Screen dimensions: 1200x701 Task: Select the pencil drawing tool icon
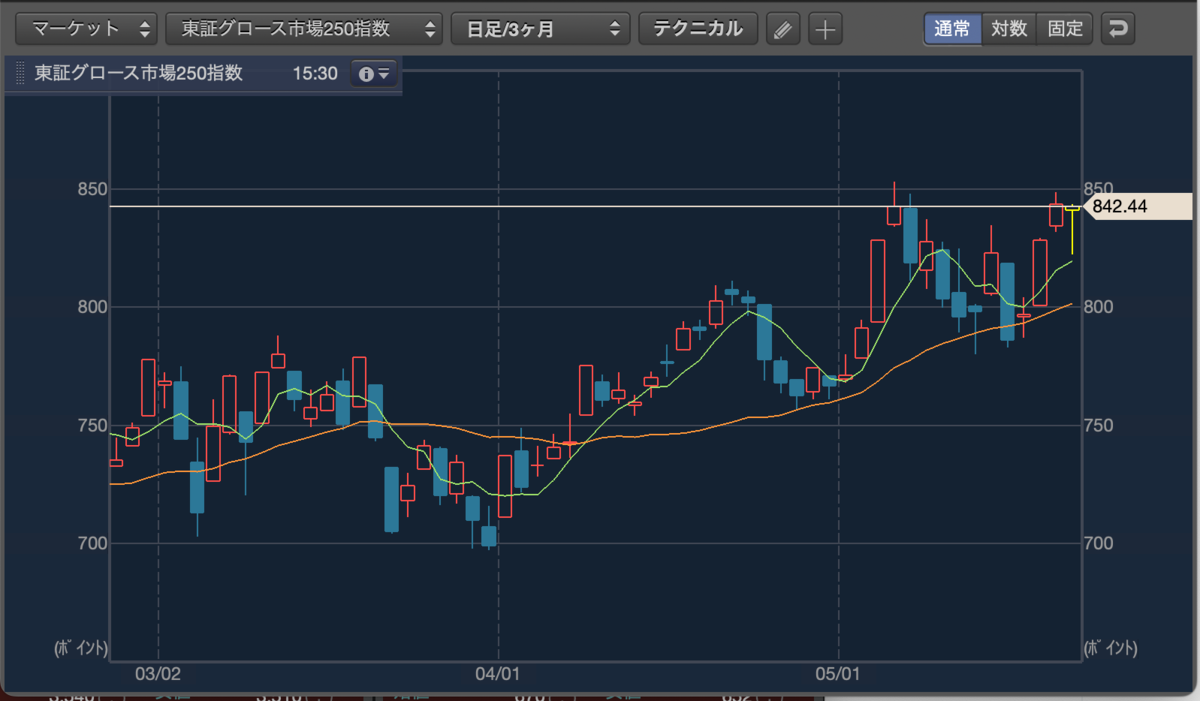pos(783,29)
